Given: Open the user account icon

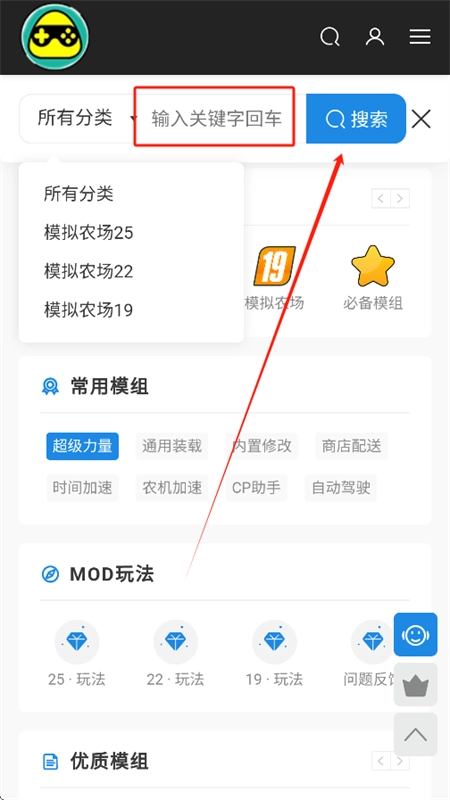Looking at the screenshot, I should point(375,37).
